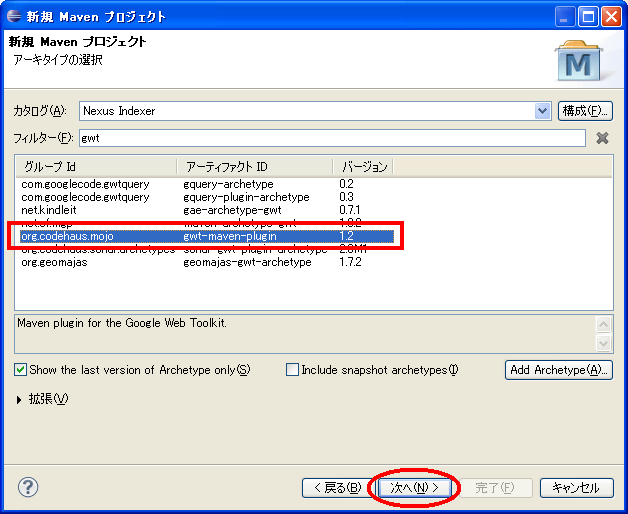Click the Eclipse icon in title bar
Screen dimensions: 628x514
[x=14, y=16]
